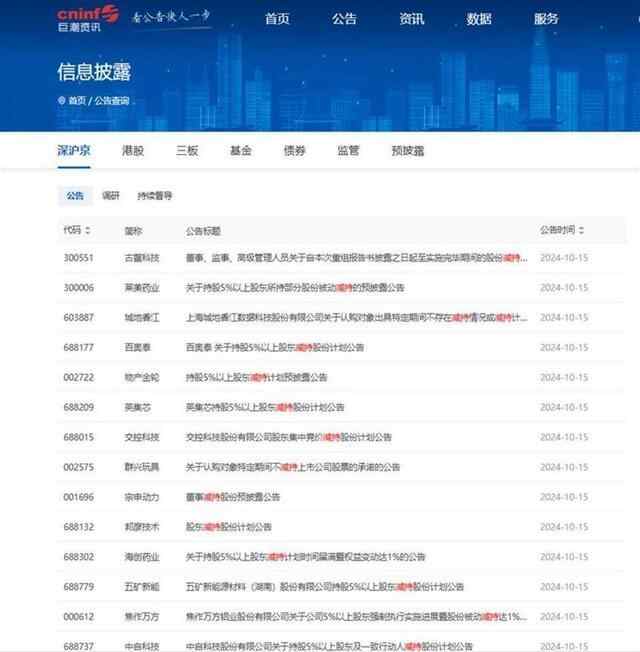Open 服务 in top navigation
This screenshot has height=652, width=640.
546,19
